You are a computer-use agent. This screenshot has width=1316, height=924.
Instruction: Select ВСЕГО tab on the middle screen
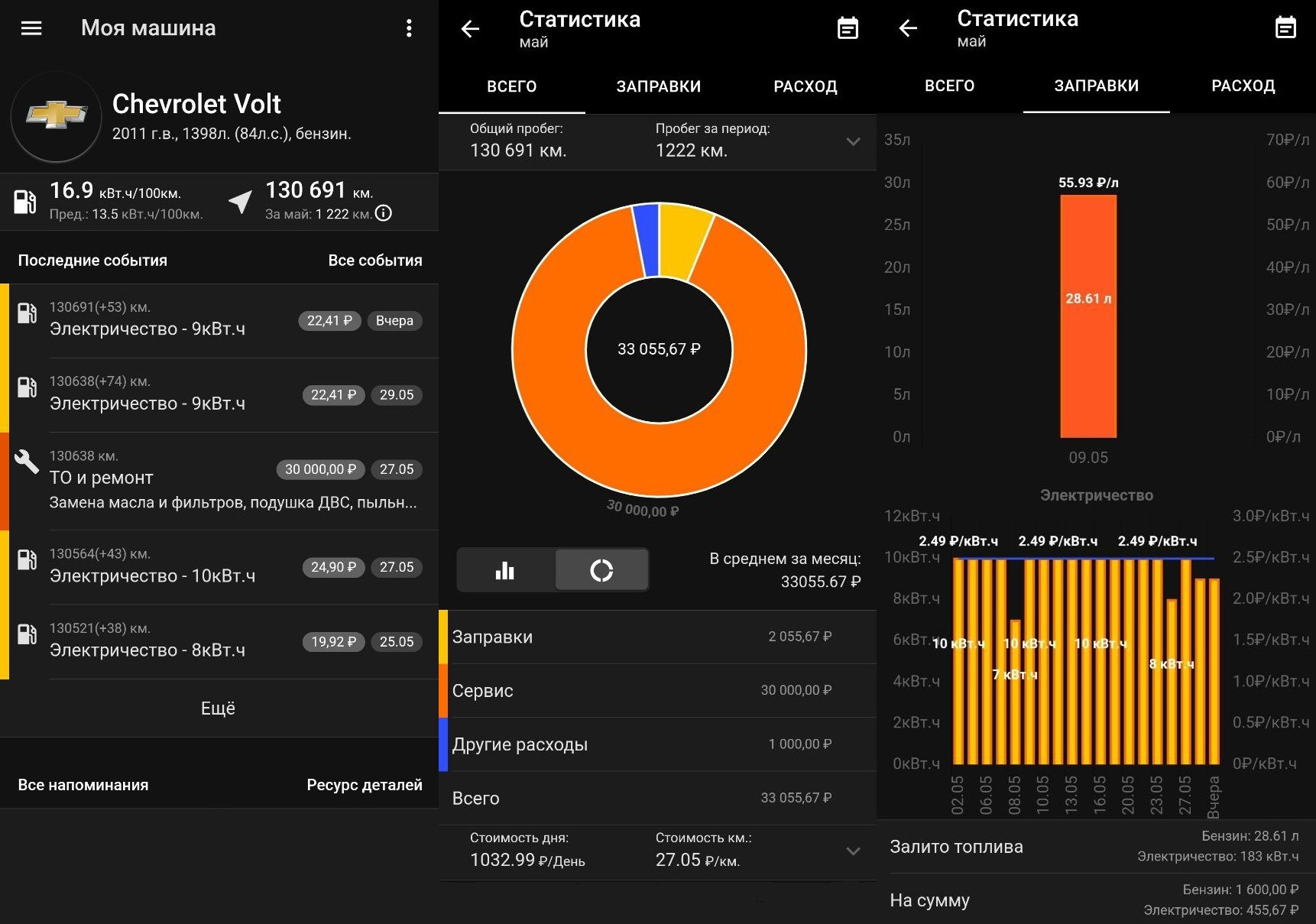click(x=512, y=86)
